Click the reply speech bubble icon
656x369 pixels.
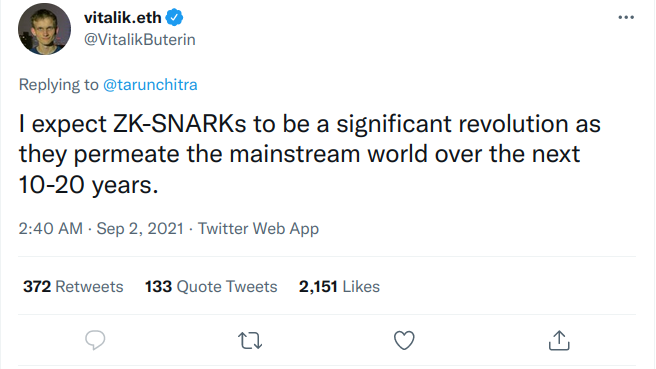click(95, 340)
